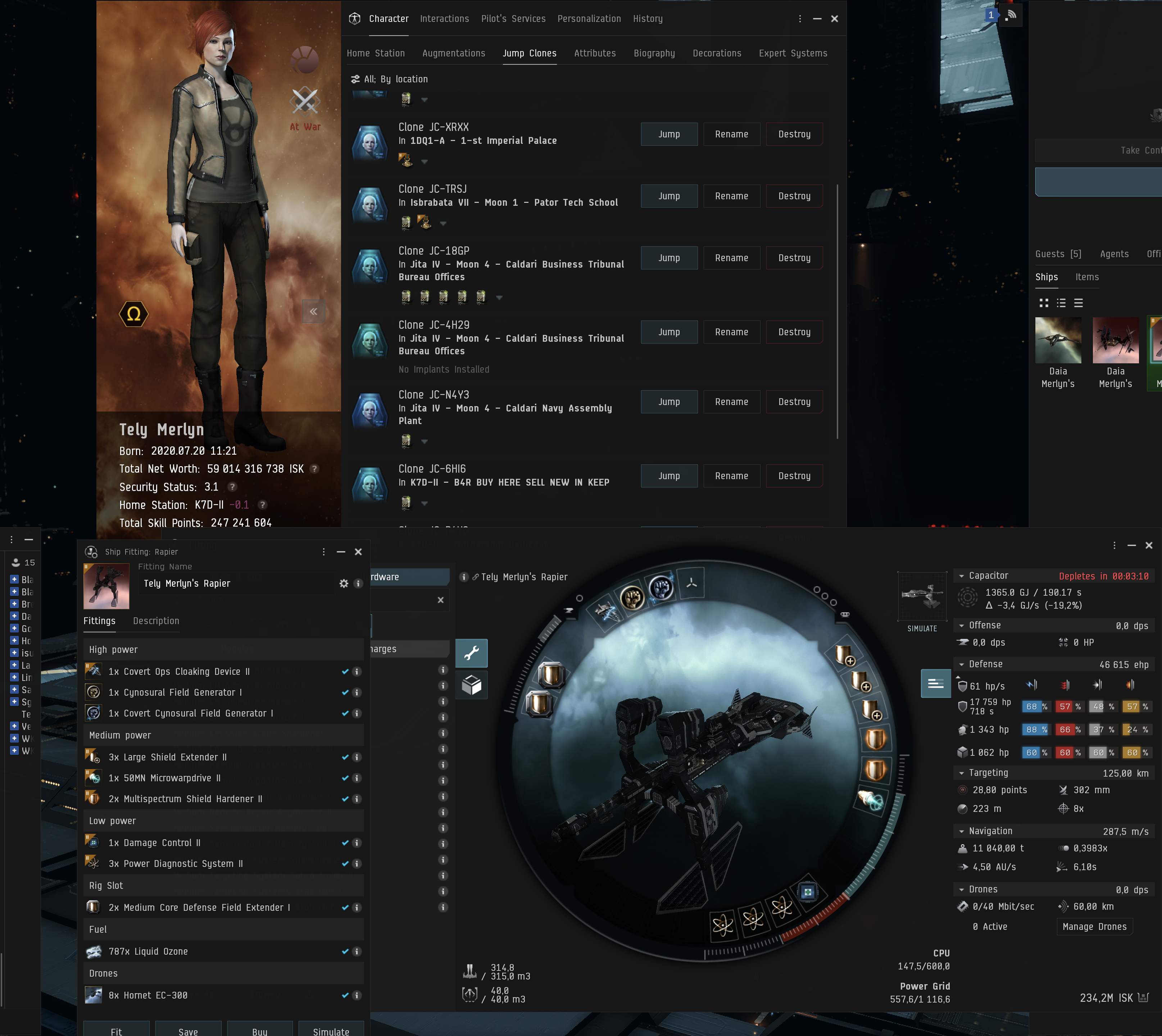Show info for 787x Liquid Ozone row
The height and width of the screenshot is (1036, 1162).
357,951
